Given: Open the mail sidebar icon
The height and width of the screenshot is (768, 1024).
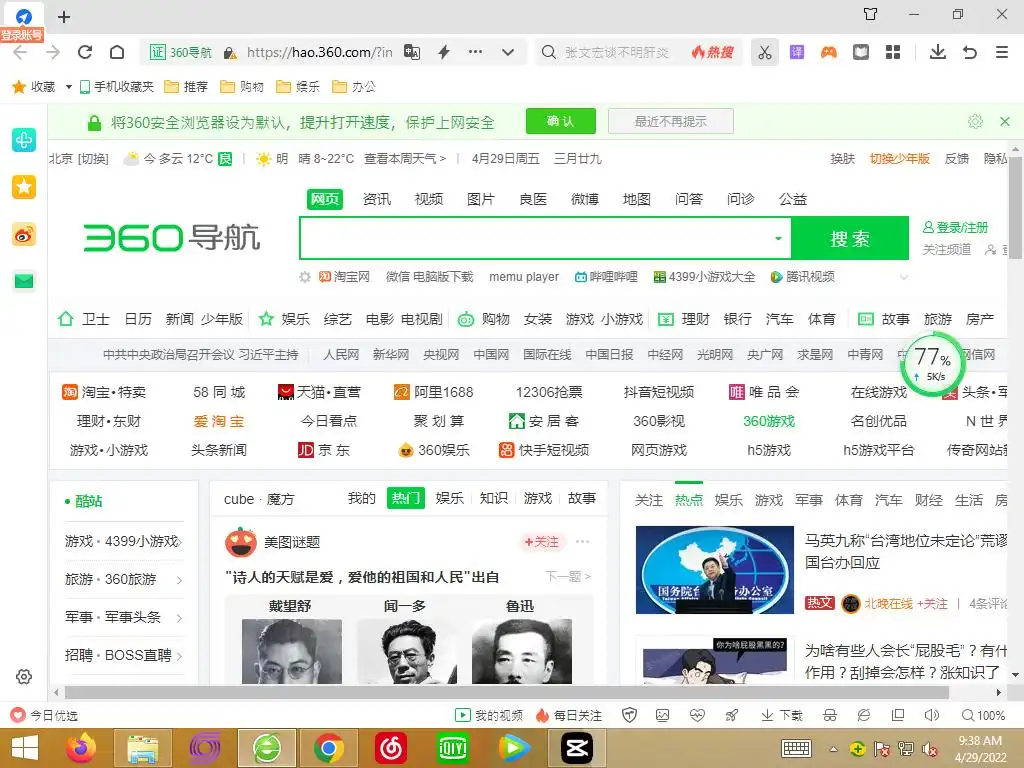Looking at the screenshot, I should (x=24, y=281).
